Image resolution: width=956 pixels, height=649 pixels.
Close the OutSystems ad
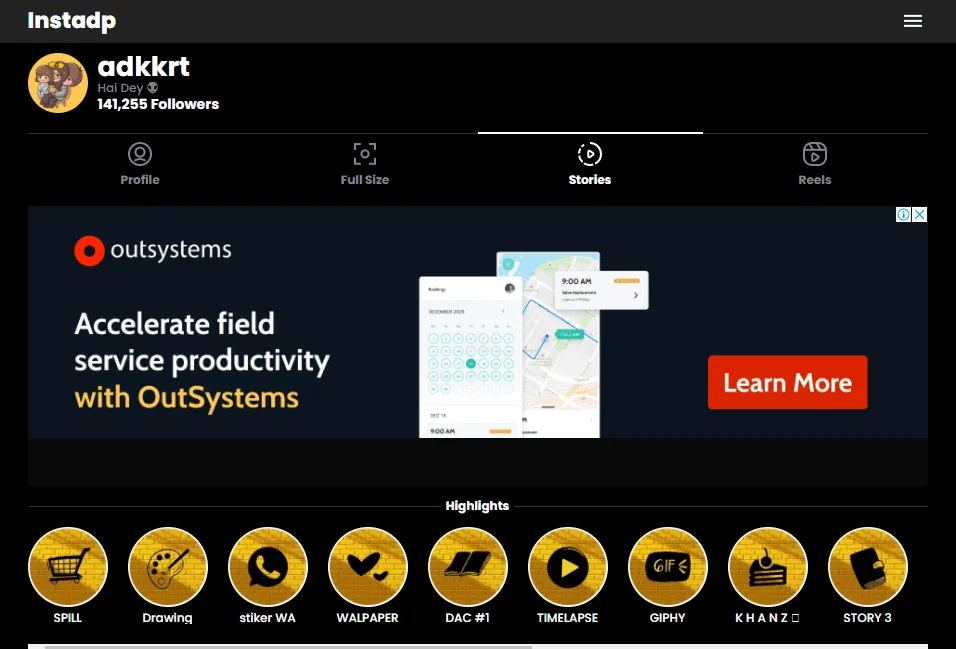tap(919, 215)
